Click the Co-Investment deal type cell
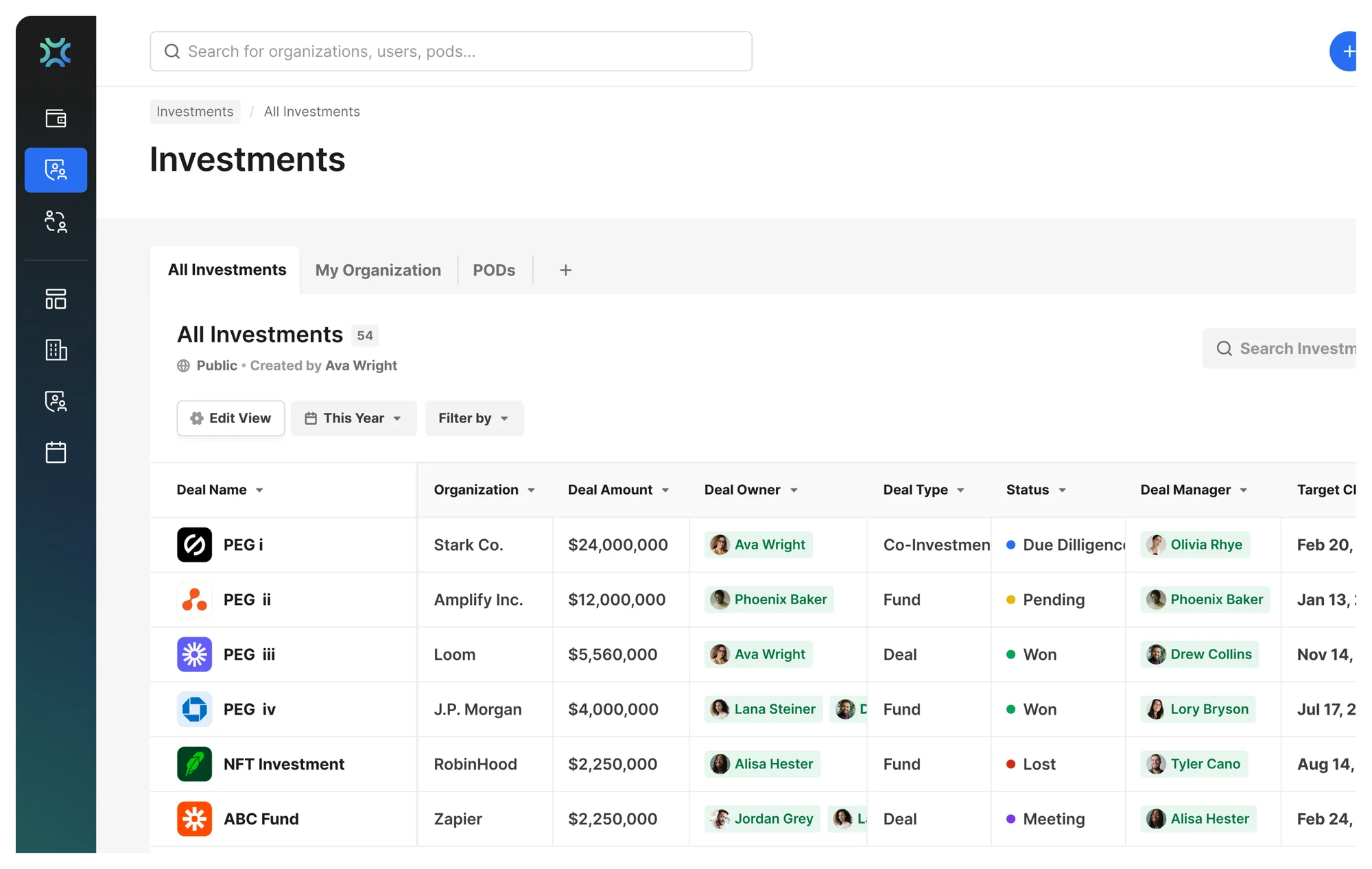 pyautogui.click(x=936, y=545)
